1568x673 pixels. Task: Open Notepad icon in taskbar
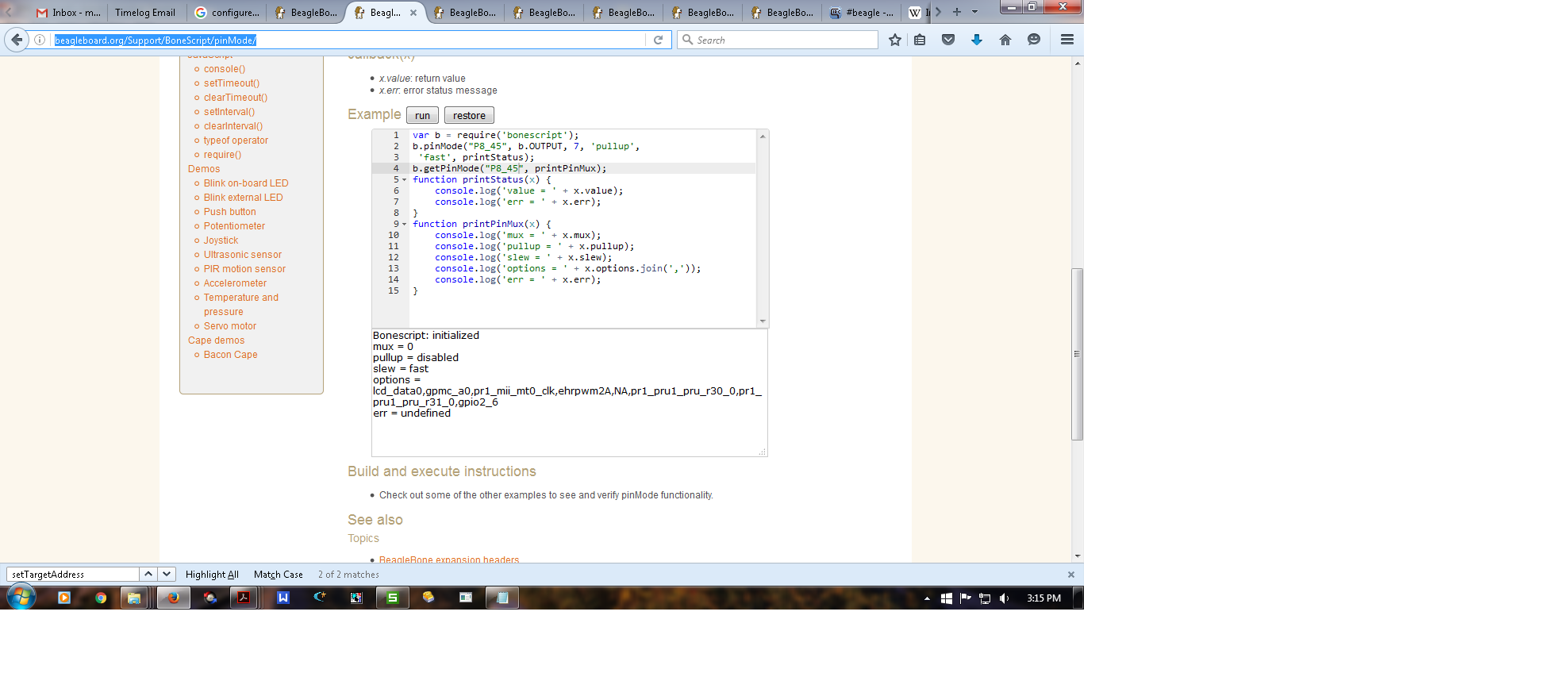coord(502,598)
